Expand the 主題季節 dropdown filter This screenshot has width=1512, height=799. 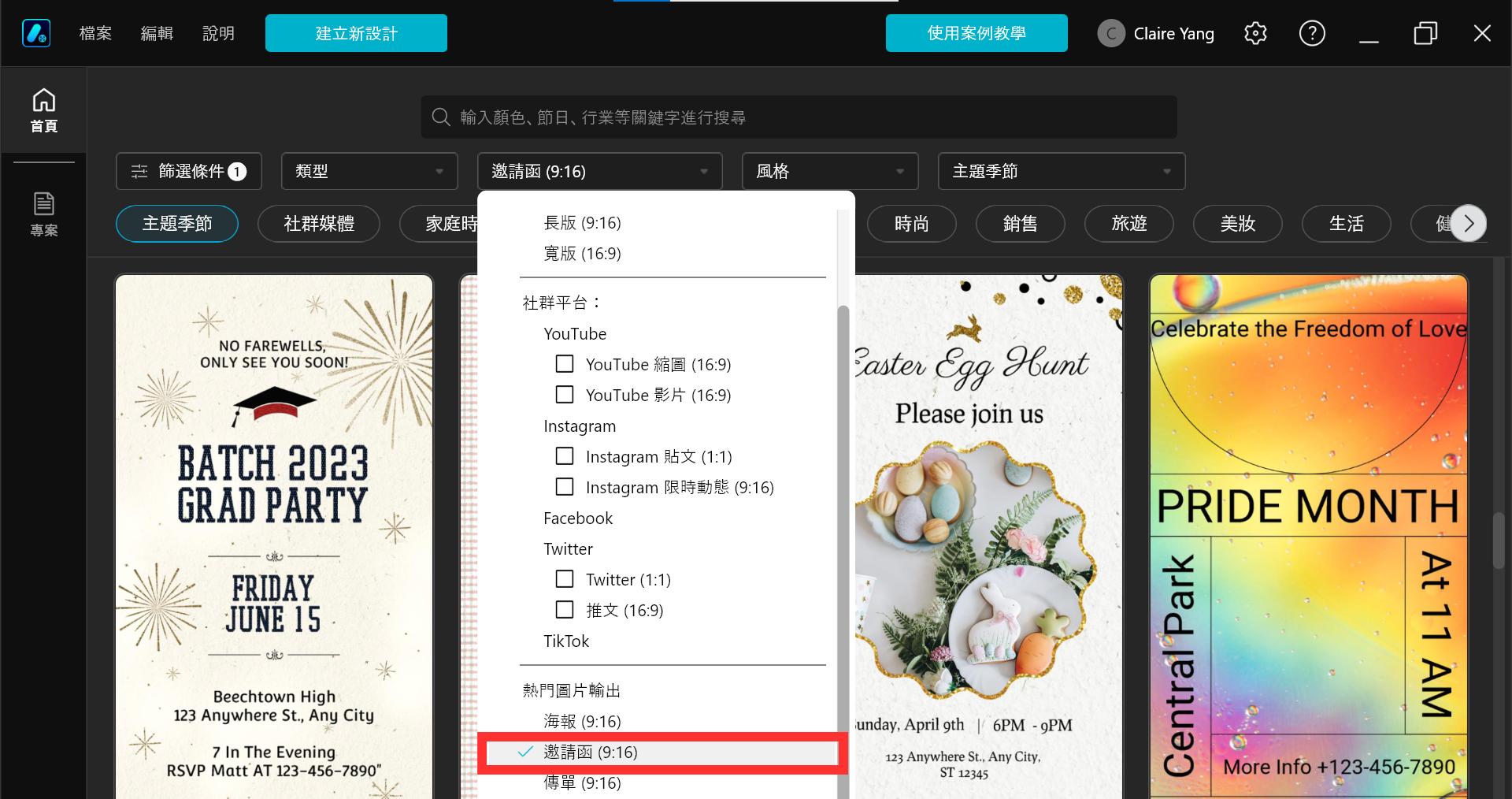[x=1062, y=171]
